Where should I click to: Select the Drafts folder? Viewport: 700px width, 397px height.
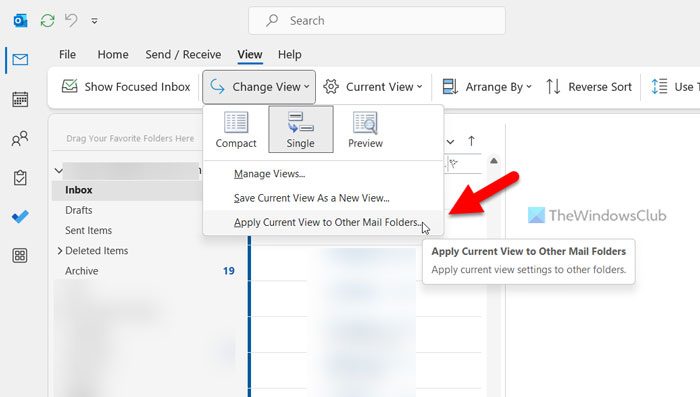click(79, 210)
